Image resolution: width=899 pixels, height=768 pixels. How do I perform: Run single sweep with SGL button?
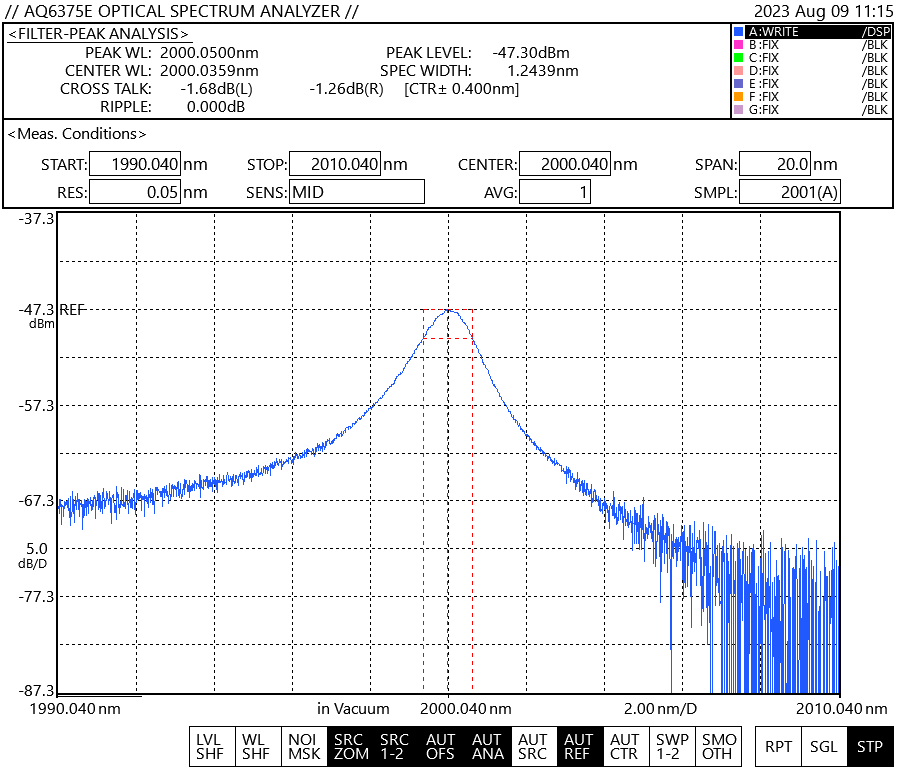[824, 746]
